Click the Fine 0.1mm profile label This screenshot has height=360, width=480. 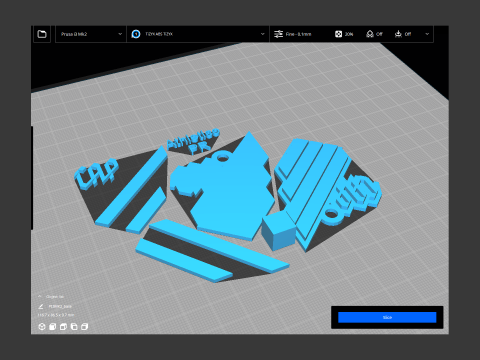pyautogui.click(x=298, y=34)
